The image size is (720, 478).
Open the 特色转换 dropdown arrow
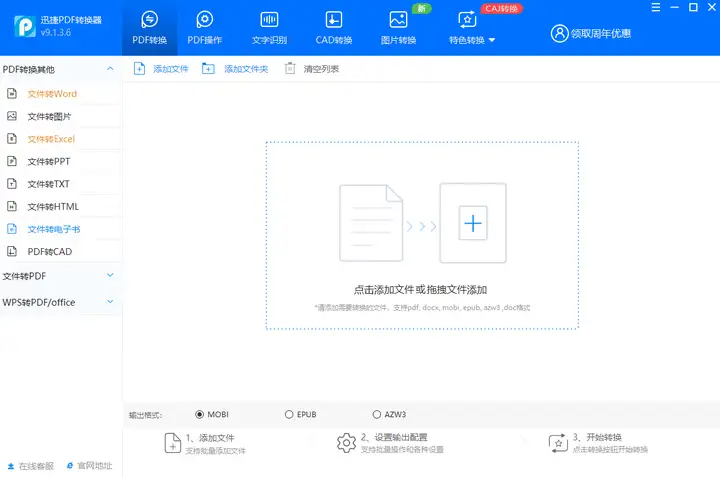pyautogui.click(x=492, y=40)
